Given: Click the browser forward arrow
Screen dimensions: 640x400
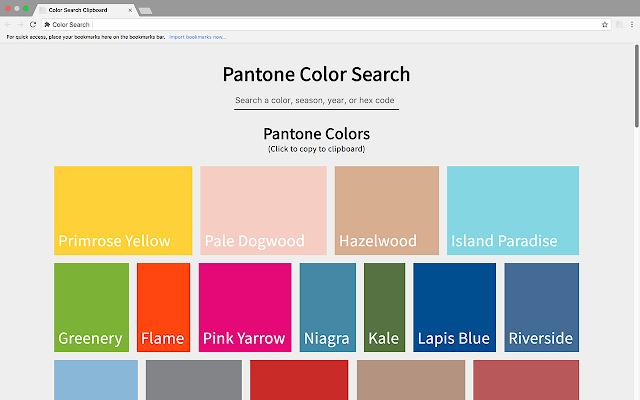Looking at the screenshot, I should tap(20, 24).
